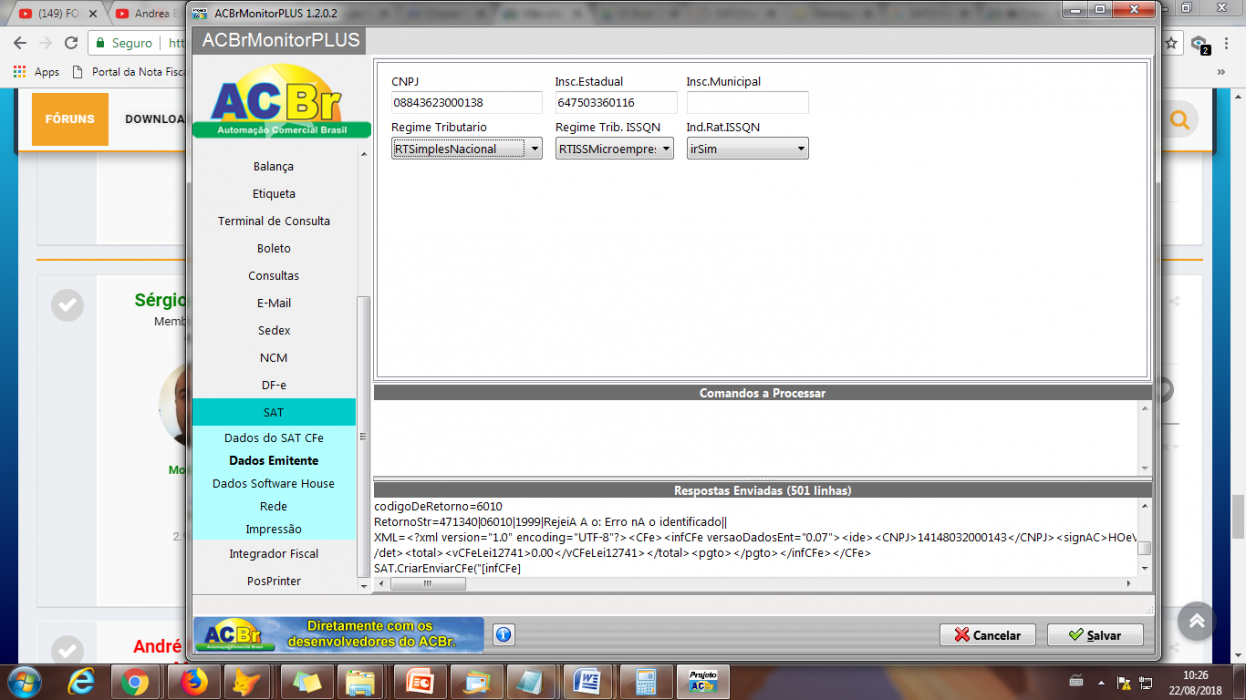Open Firefox from the taskbar
The image size is (1246, 700).
tap(194, 682)
